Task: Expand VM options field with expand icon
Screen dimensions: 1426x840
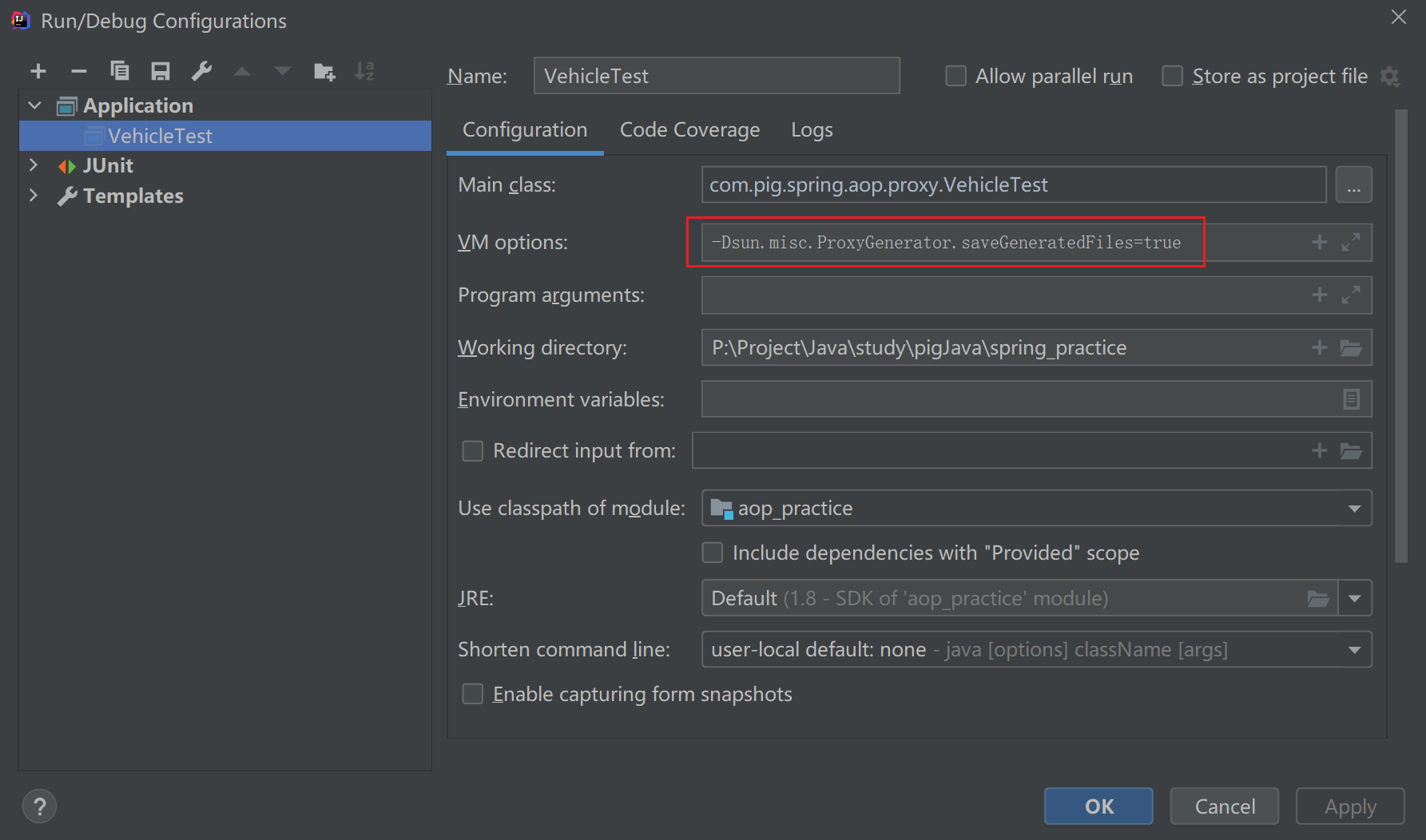Action: (x=1351, y=242)
